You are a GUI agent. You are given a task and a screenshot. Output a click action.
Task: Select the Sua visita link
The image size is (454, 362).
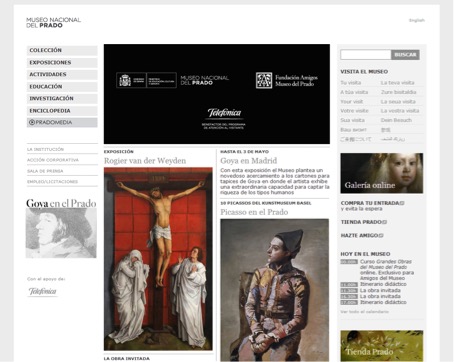pyautogui.click(x=352, y=120)
